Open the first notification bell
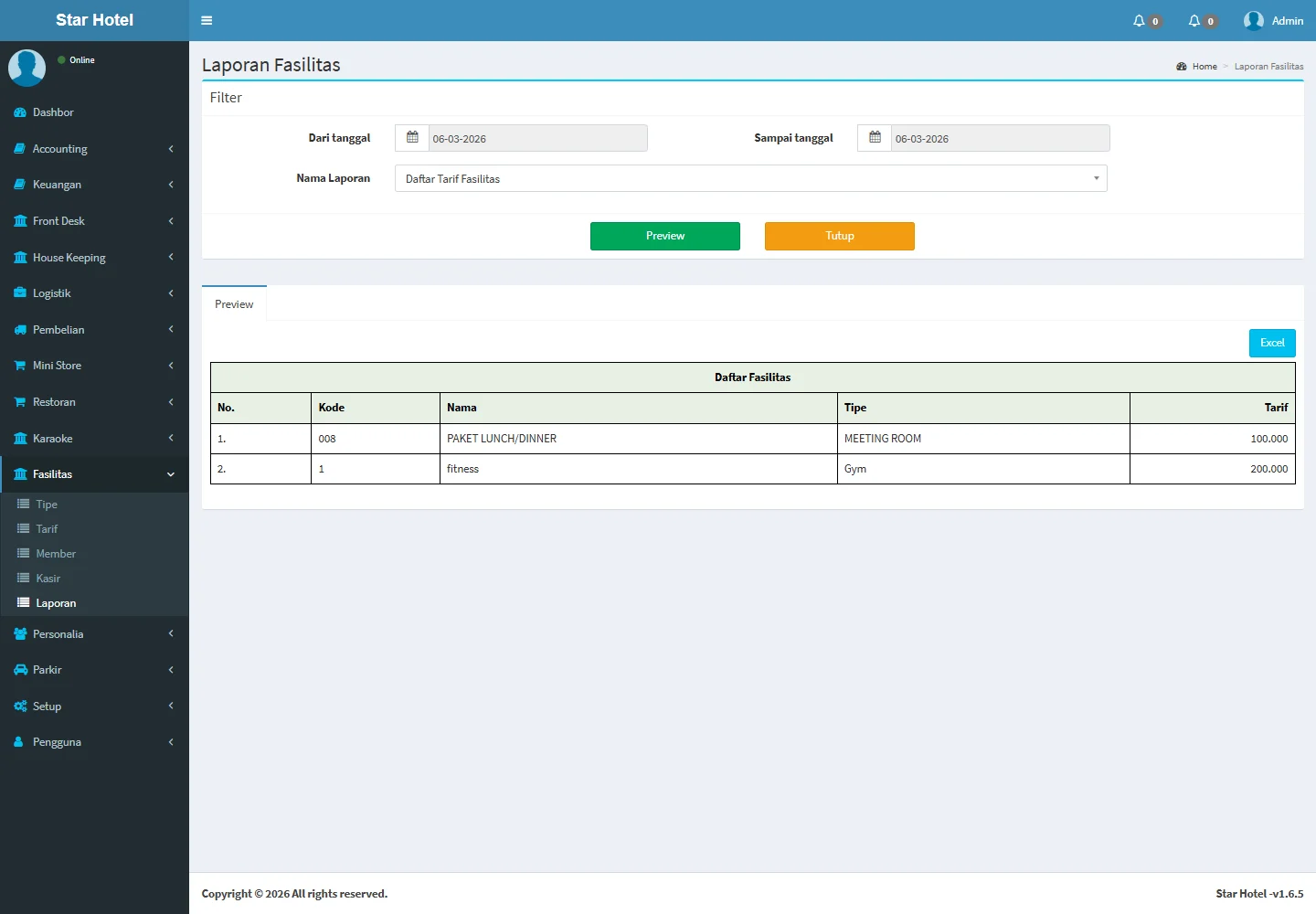The image size is (1316, 914). pos(1139,21)
